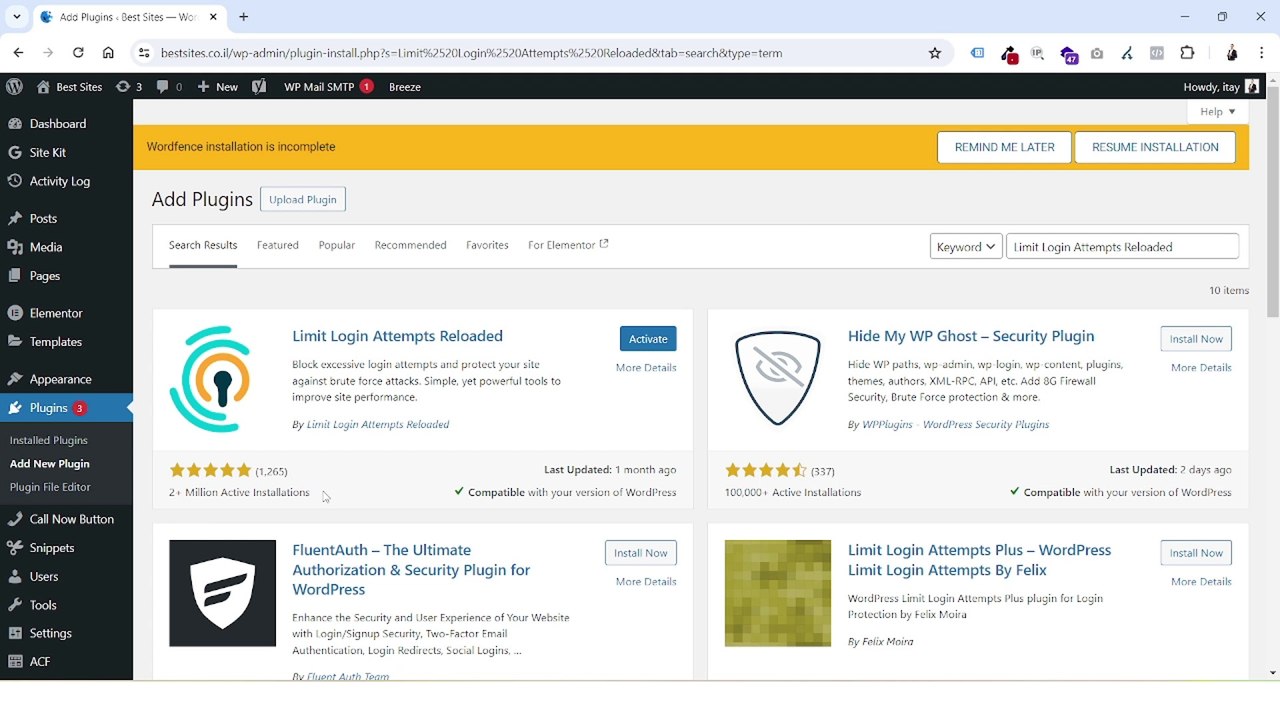The image size is (1280, 720).
Task: Open Limit Login Attempts Reloaded title link
Action: pyautogui.click(x=397, y=336)
